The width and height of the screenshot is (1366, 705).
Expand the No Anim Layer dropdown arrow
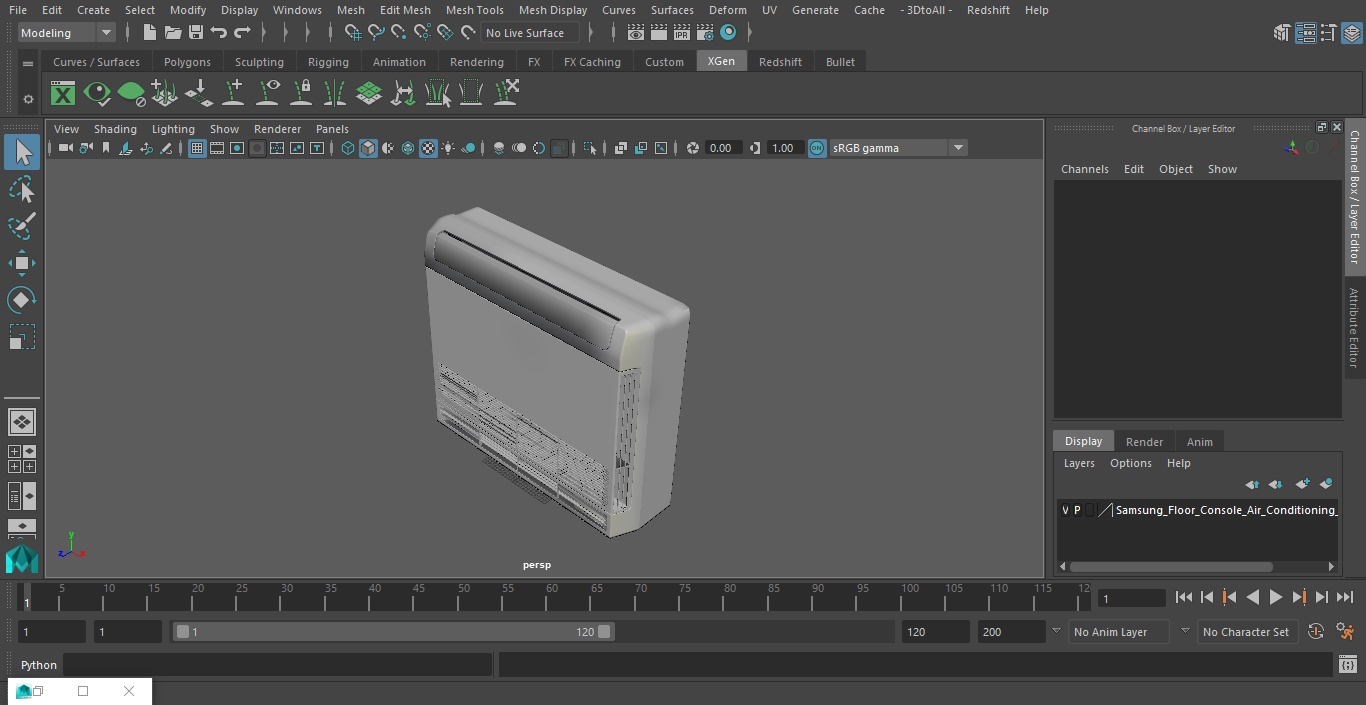pos(1056,631)
